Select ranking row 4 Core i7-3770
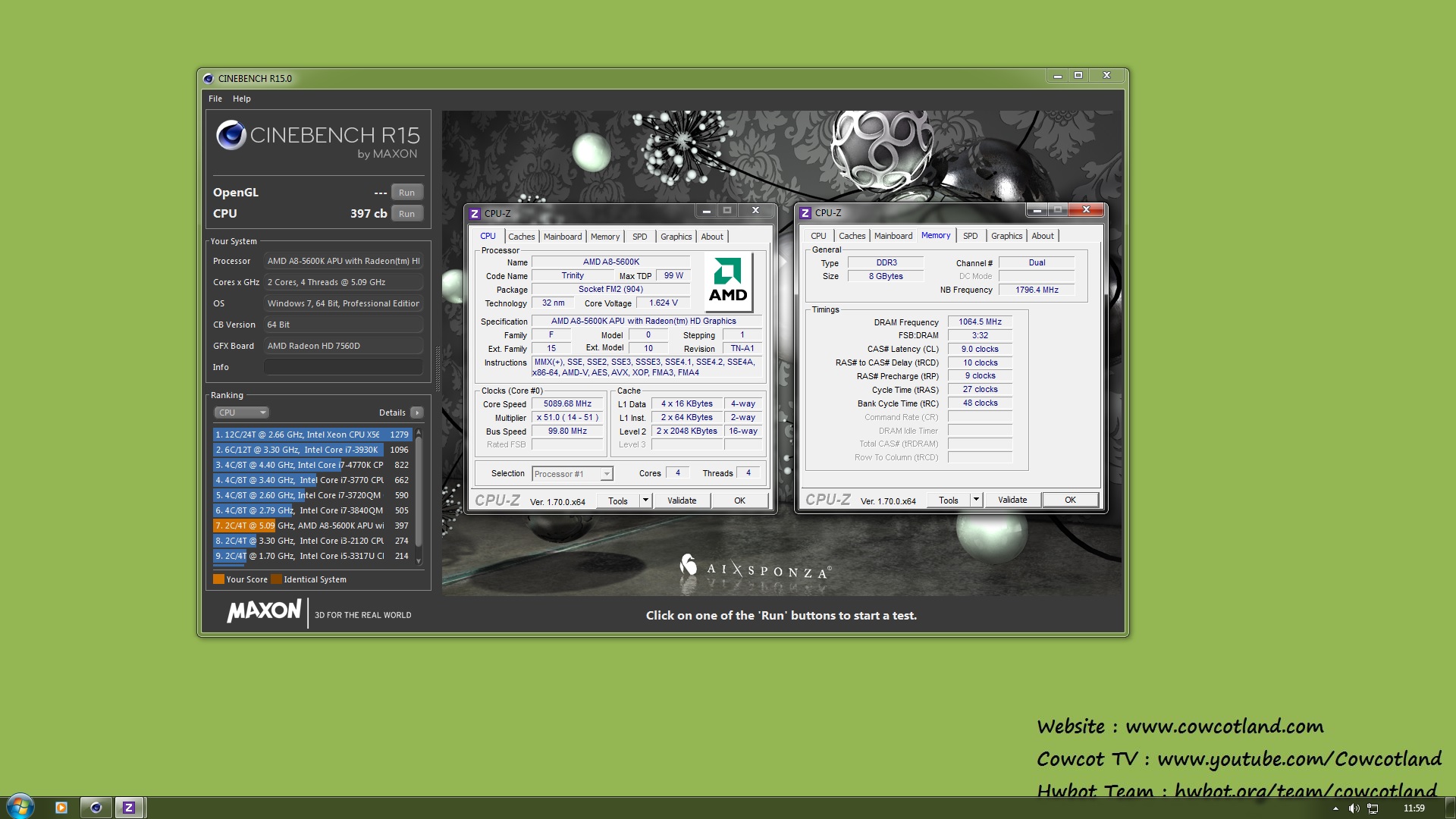Viewport: 1456px width, 819px height. tap(312, 480)
